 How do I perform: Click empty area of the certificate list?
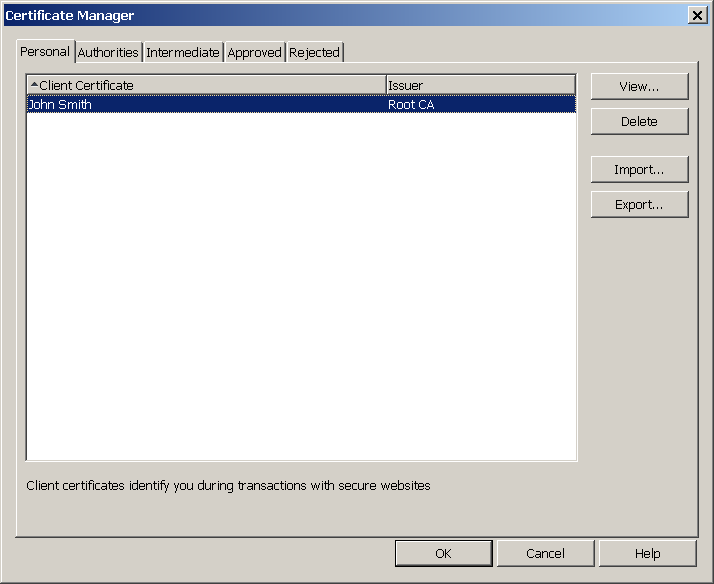(x=300, y=300)
